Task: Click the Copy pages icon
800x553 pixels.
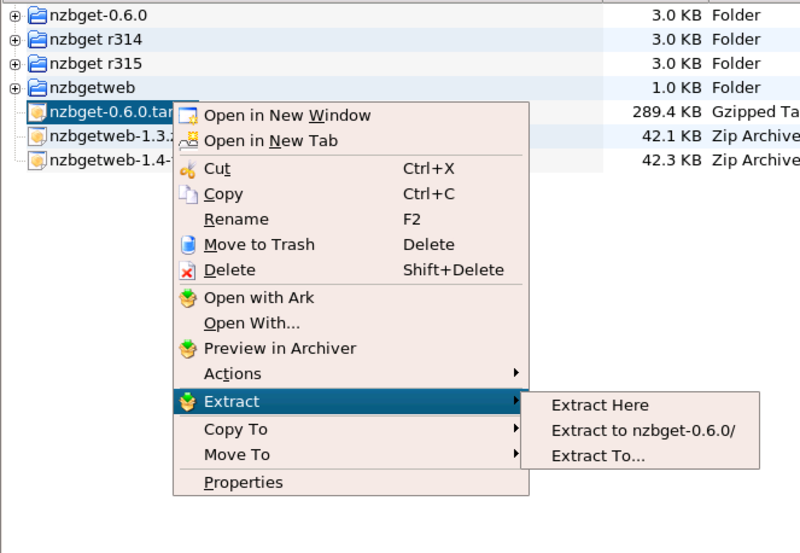Action: pyautogui.click(x=188, y=194)
